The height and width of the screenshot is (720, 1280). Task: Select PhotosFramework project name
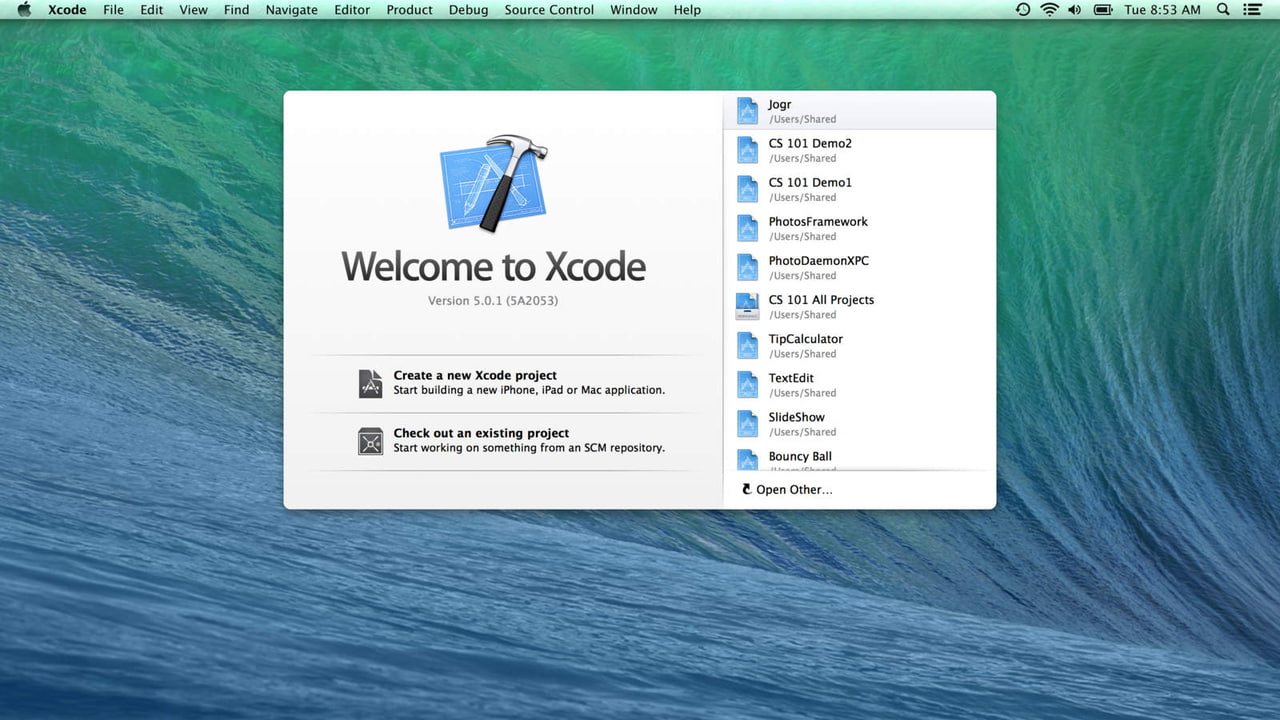coord(818,222)
